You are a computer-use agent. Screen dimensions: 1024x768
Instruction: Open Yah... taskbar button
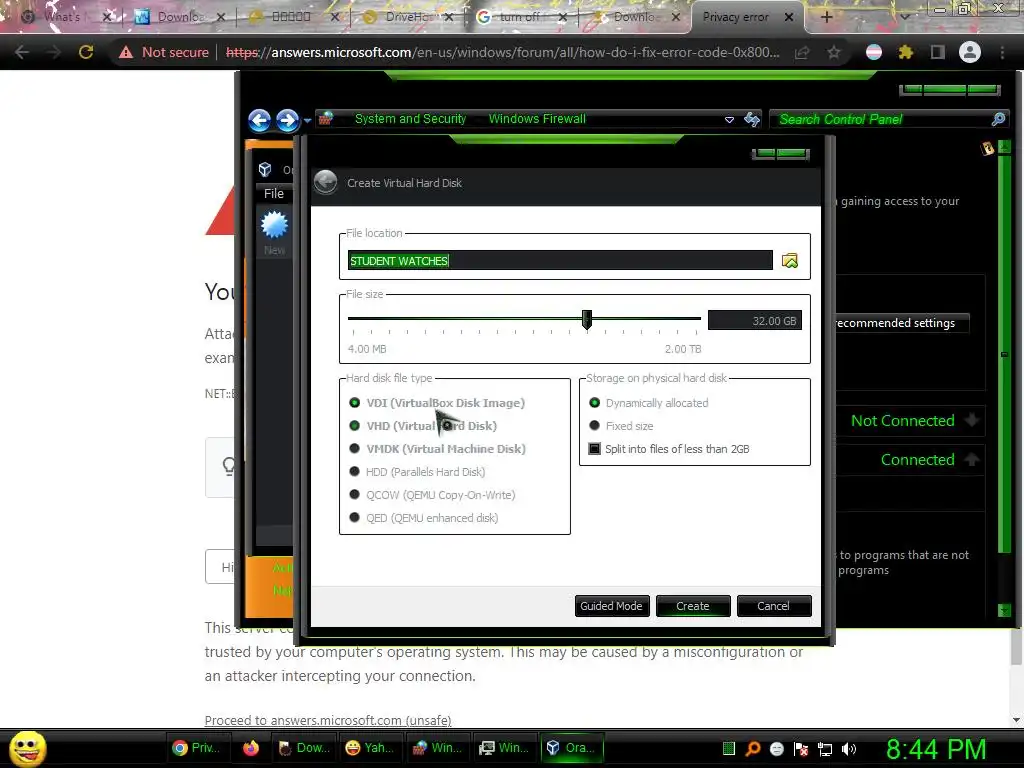click(x=370, y=748)
